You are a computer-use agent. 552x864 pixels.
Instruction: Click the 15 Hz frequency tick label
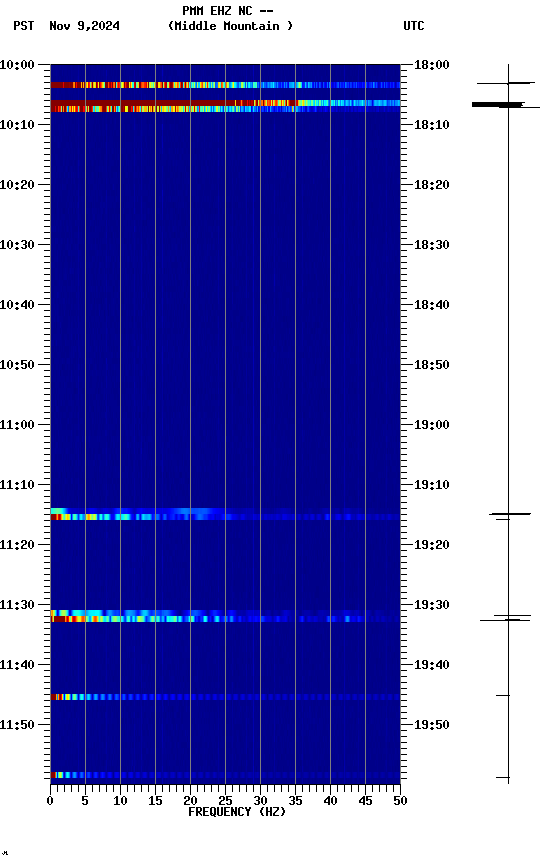(x=155, y=801)
